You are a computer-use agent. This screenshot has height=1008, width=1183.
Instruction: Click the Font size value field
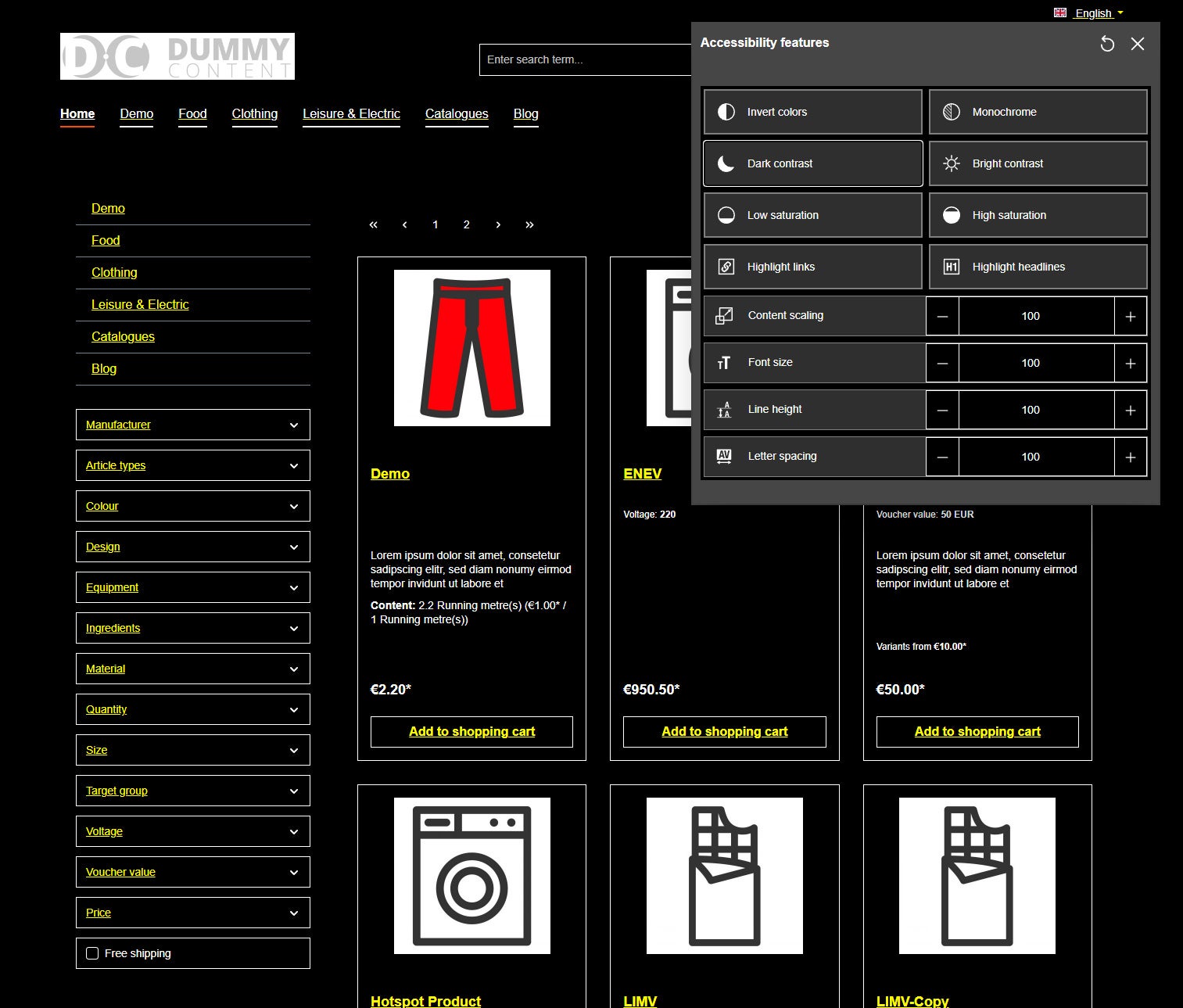[1037, 363]
